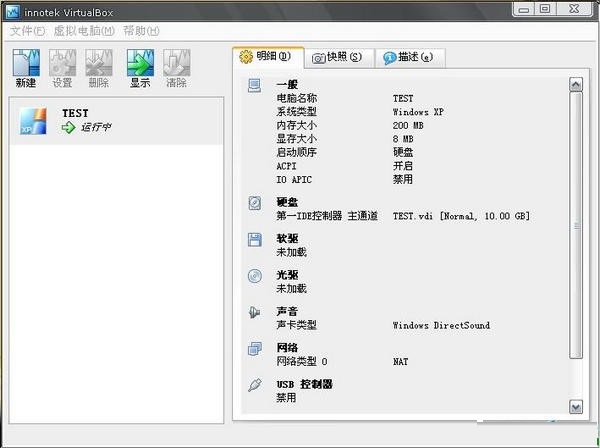Click the ACPI label
600x448 pixels.
pyautogui.click(x=286, y=166)
